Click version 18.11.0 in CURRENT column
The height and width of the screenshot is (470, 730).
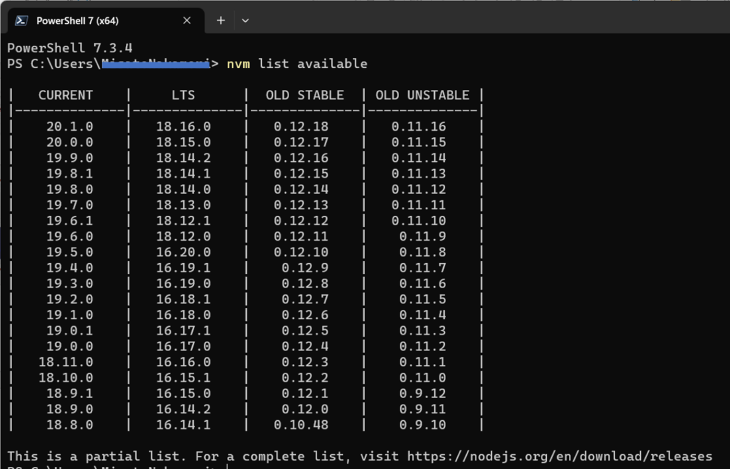click(x=66, y=362)
